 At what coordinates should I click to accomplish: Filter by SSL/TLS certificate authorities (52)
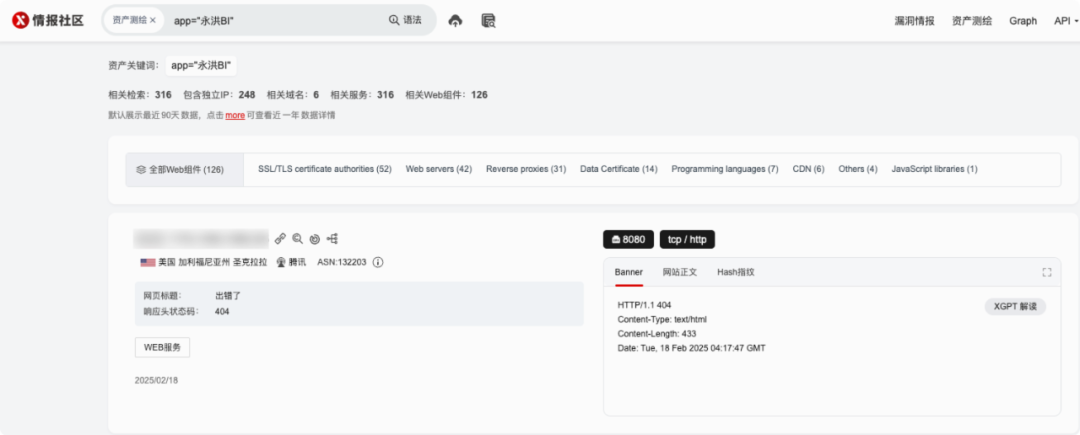click(x=324, y=169)
